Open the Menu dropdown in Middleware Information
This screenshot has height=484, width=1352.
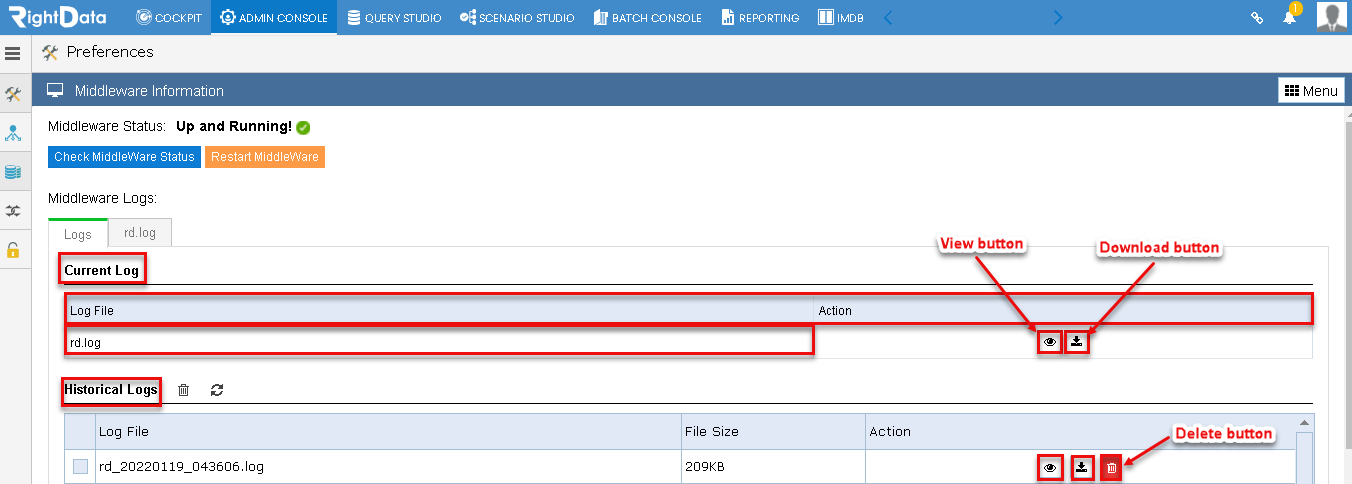pyautogui.click(x=1311, y=90)
